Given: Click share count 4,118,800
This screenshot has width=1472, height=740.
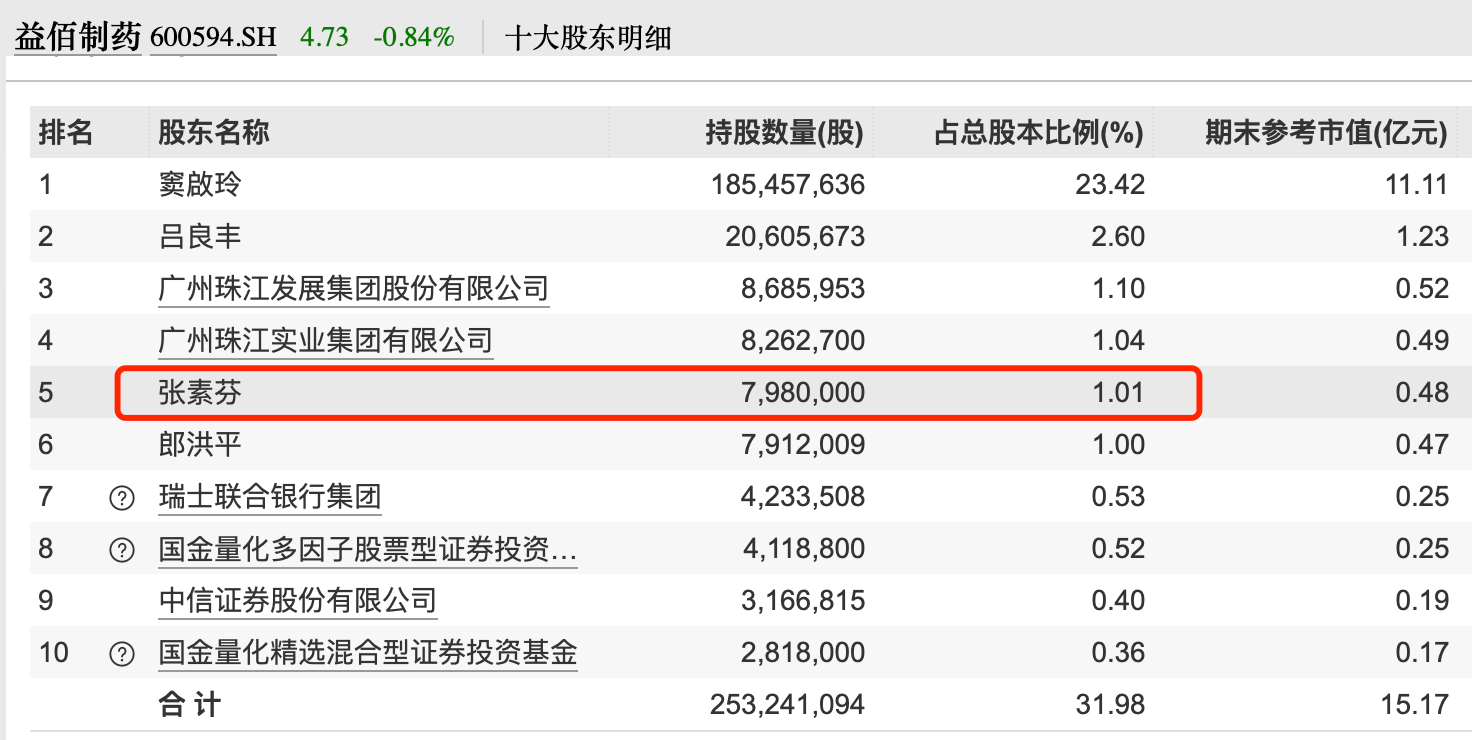Looking at the screenshot, I should 803,549.
